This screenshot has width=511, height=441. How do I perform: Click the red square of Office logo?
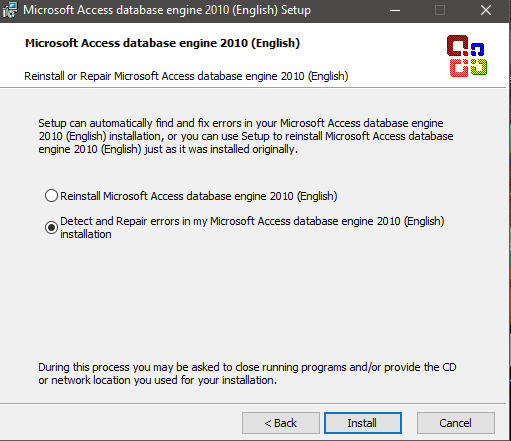click(x=457, y=45)
